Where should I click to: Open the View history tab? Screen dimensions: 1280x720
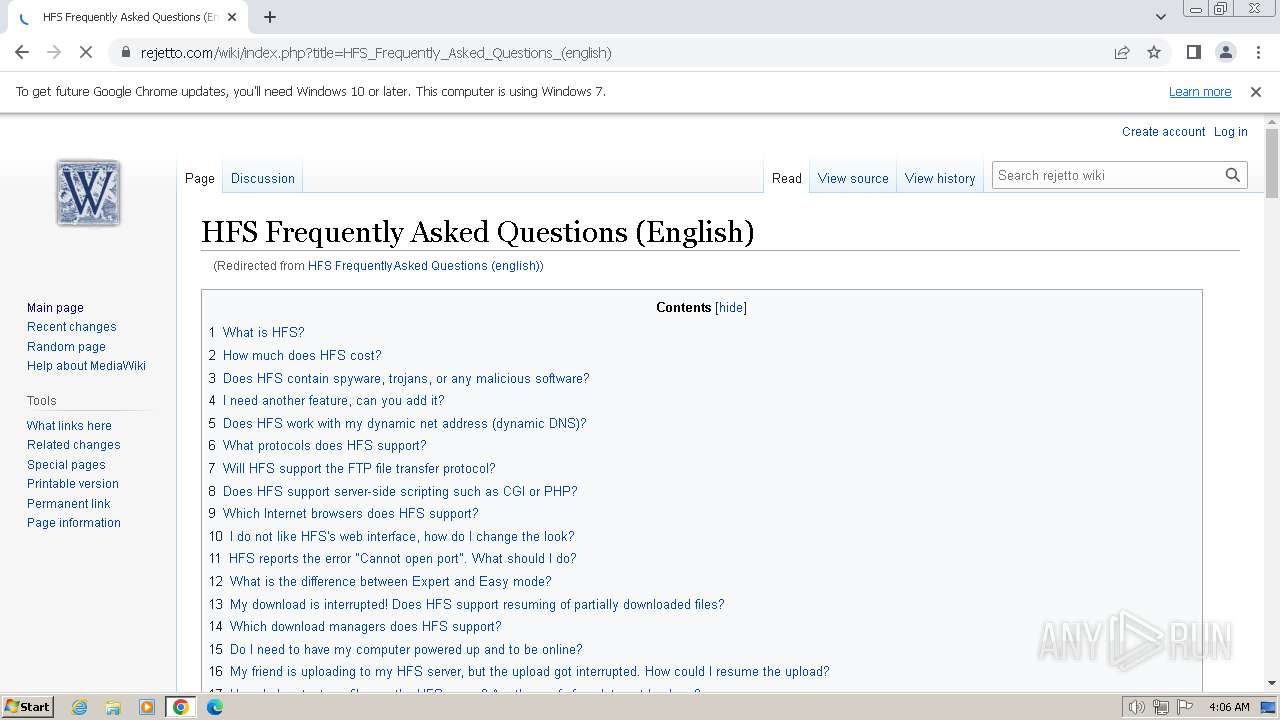tap(939, 178)
